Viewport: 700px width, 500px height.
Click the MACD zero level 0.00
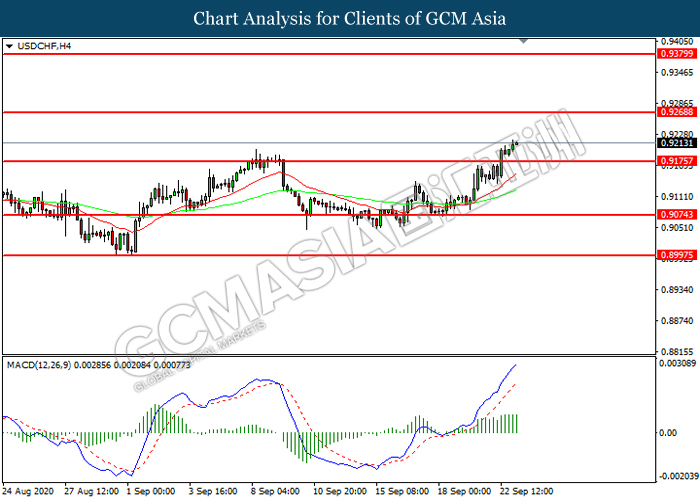[x=667, y=433]
